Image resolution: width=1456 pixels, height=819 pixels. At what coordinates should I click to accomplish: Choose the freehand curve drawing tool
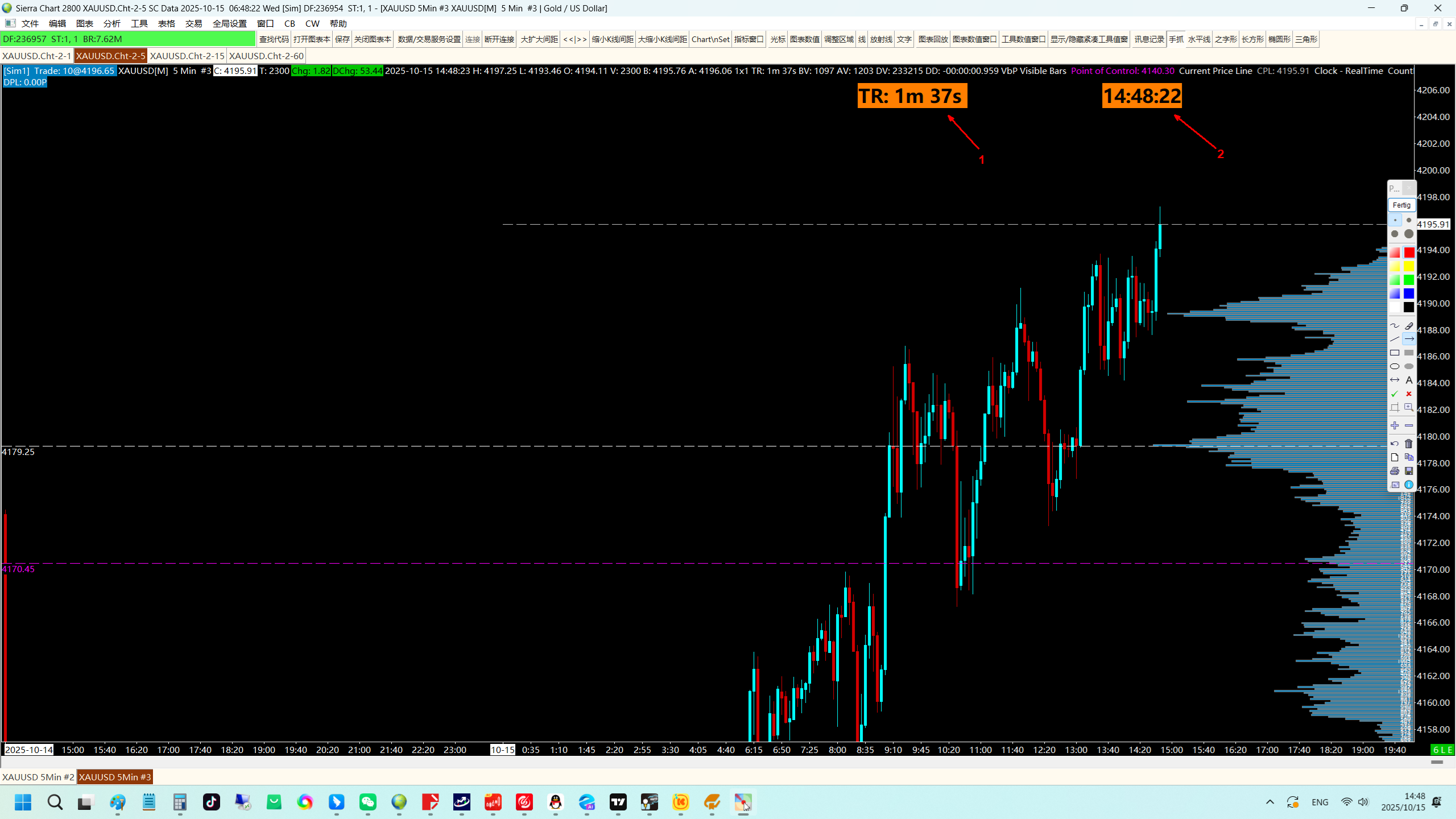tap(1395, 326)
